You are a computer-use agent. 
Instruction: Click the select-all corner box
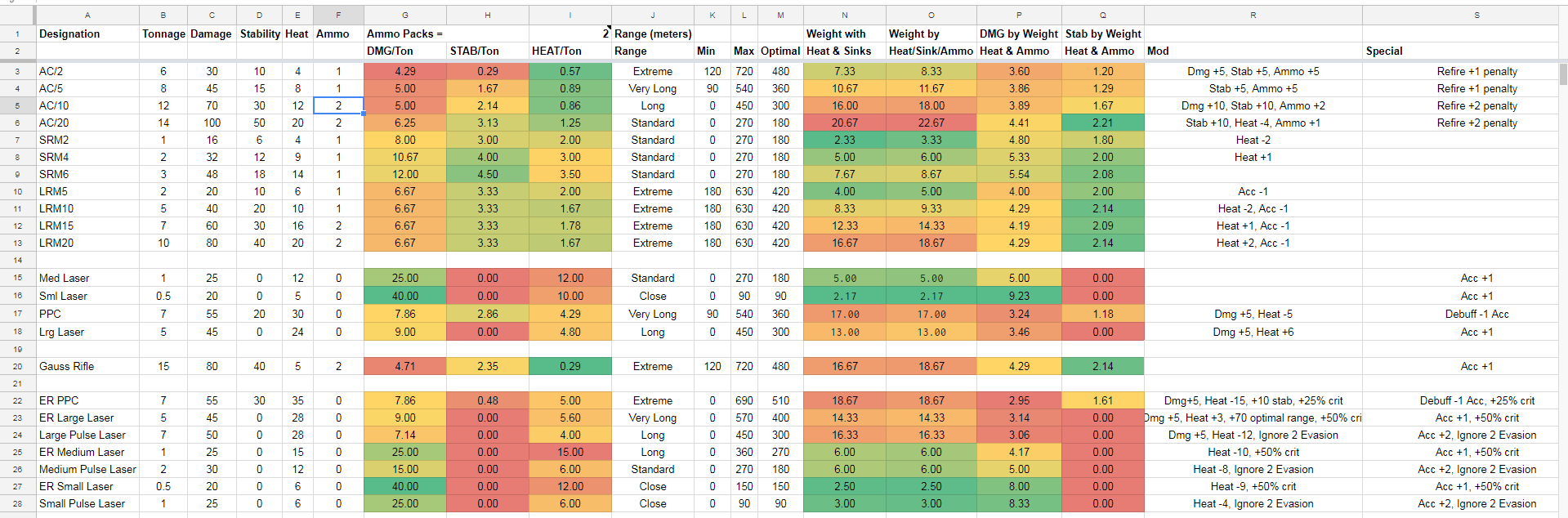17,15
